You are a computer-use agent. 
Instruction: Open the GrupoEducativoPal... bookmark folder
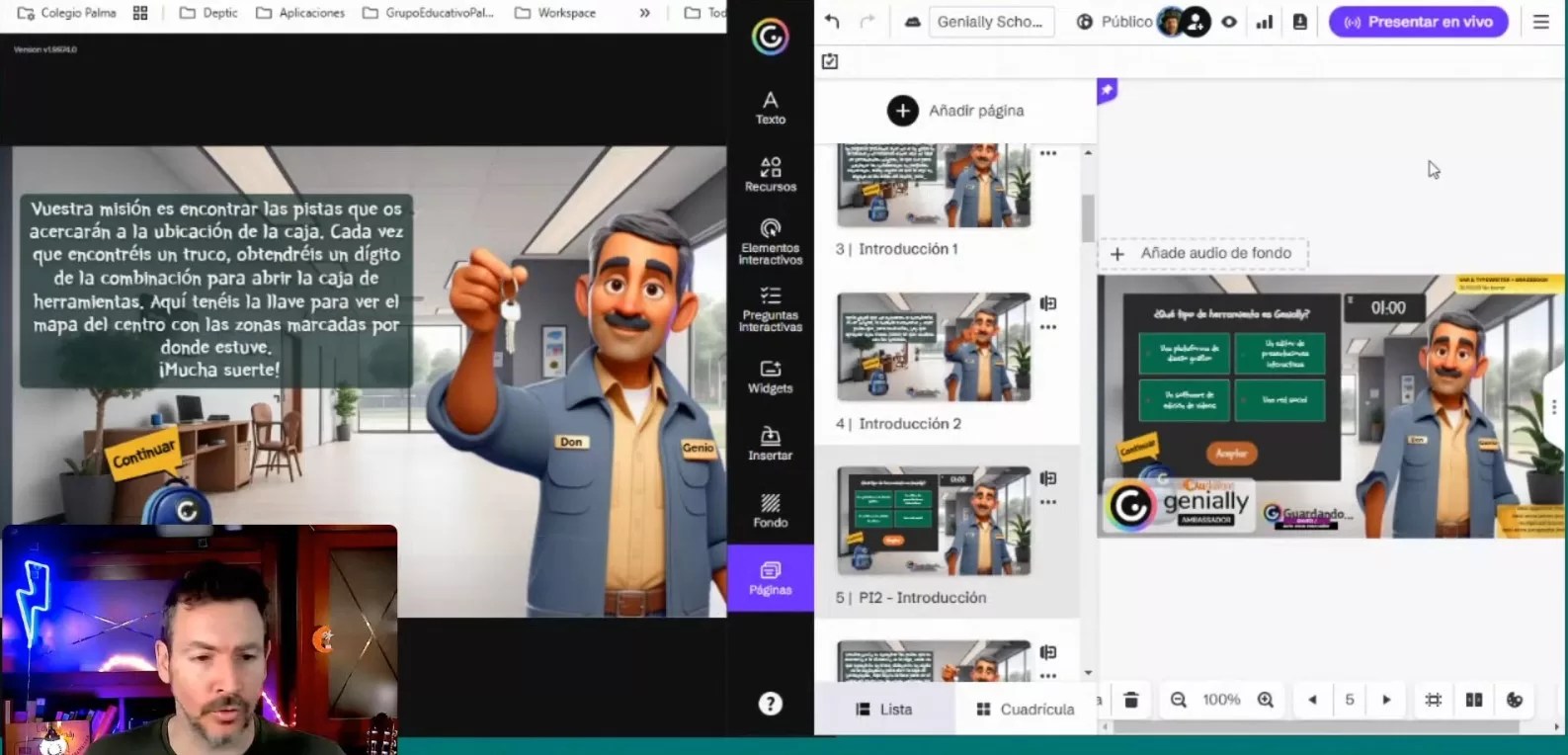pyautogui.click(x=428, y=13)
